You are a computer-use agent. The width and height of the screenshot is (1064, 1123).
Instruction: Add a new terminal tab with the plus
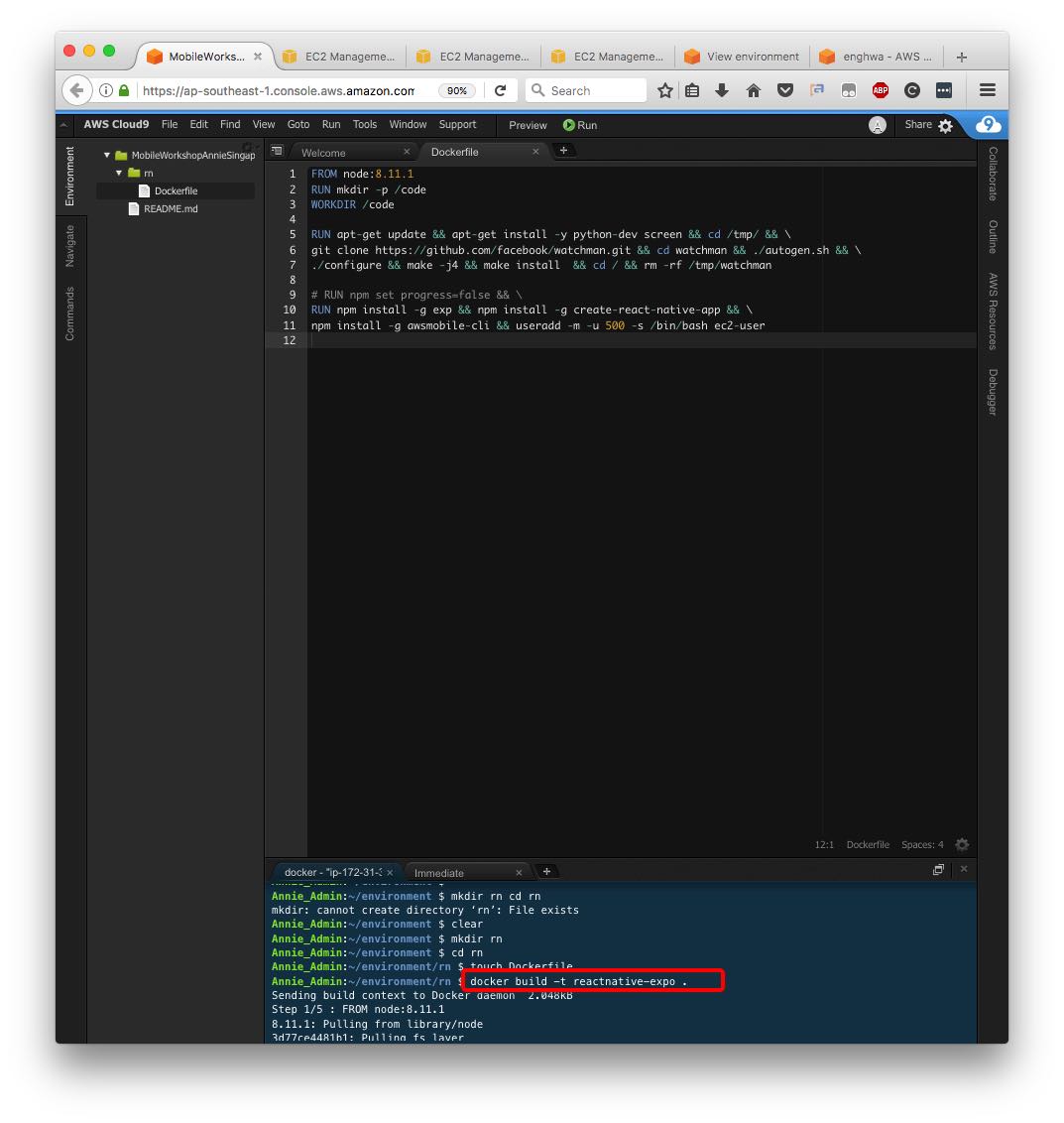pos(546,872)
